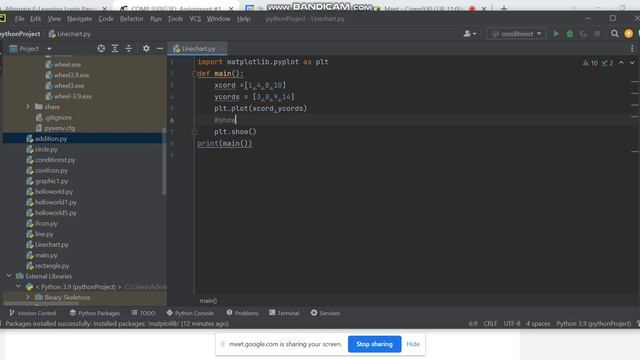Go to previous highlighted error arrow
Image resolution: width=640 pixels, height=360 pixels.
(x=621, y=63)
